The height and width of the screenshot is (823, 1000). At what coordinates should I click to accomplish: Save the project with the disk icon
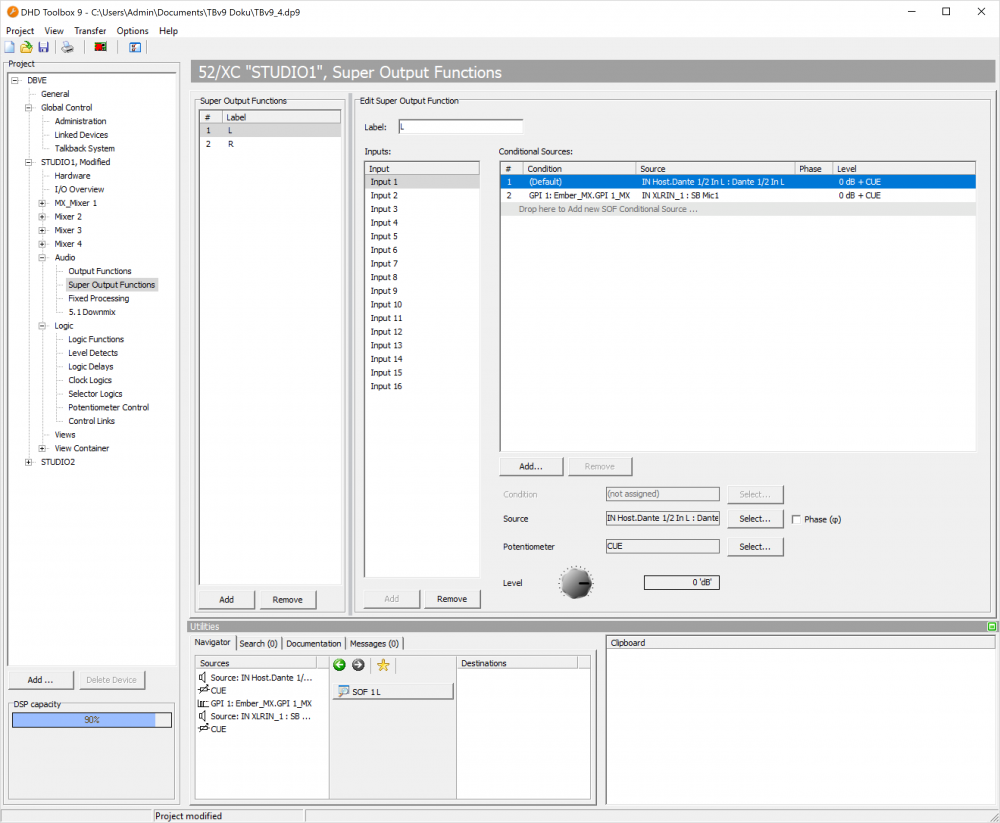(x=43, y=47)
